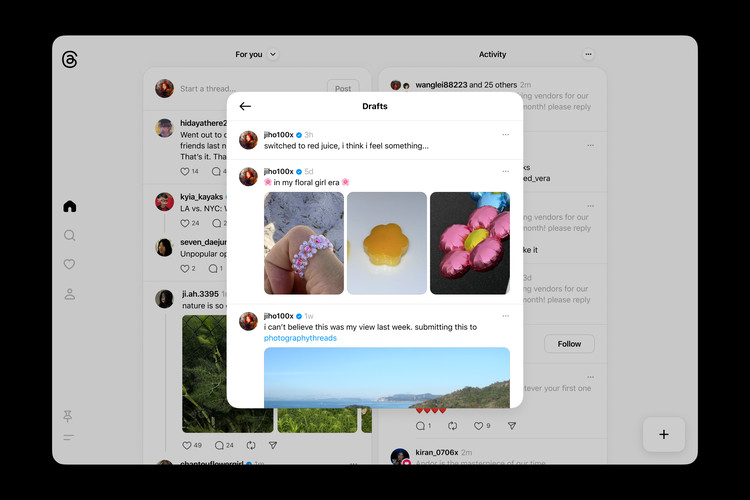Repost the ji.ah.3395 nature post
Image resolution: width=750 pixels, height=500 pixels.
(x=250, y=445)
